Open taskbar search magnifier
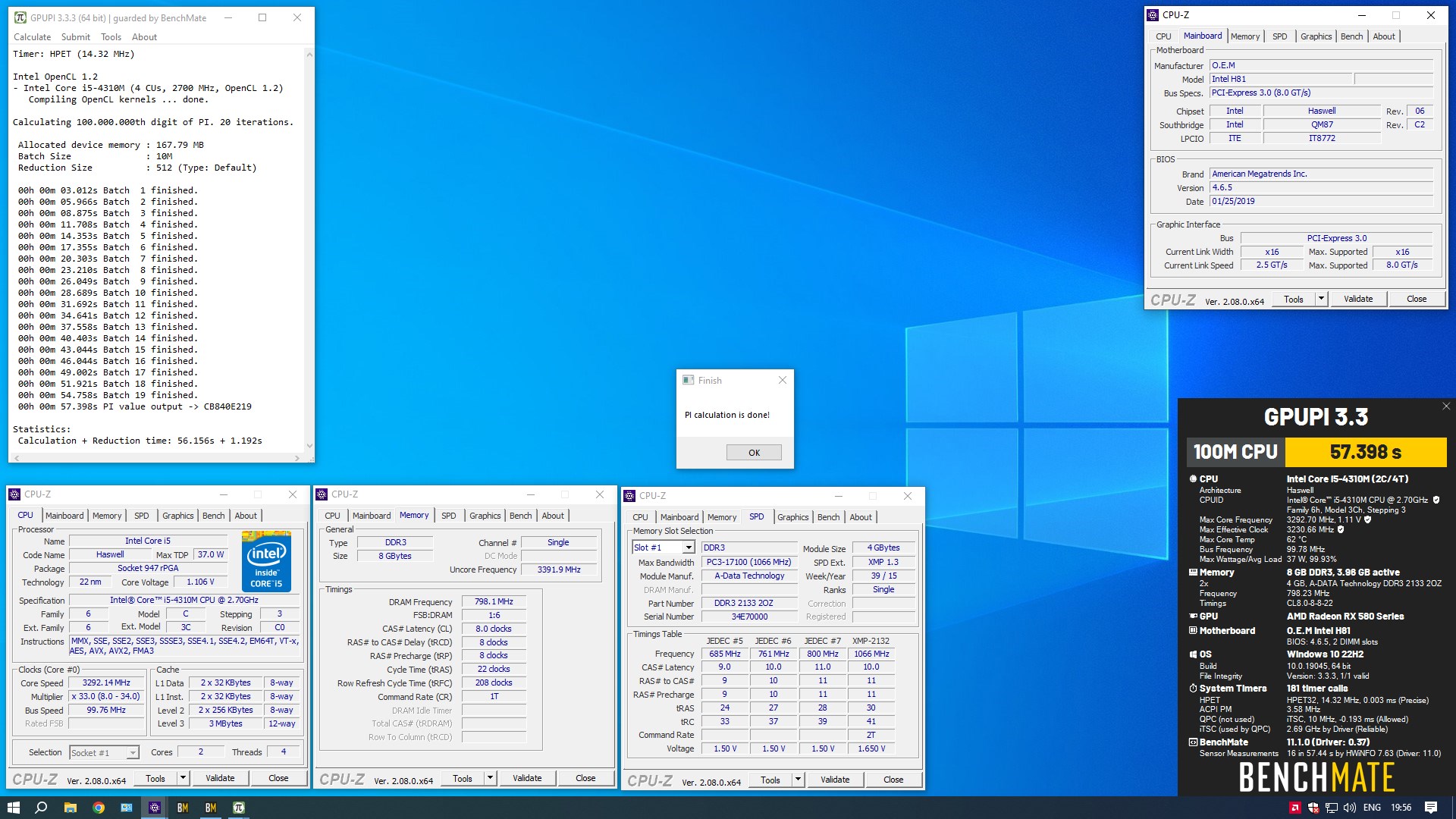The height and width of the screenshot is (819, 1456). tap(41, 808)
